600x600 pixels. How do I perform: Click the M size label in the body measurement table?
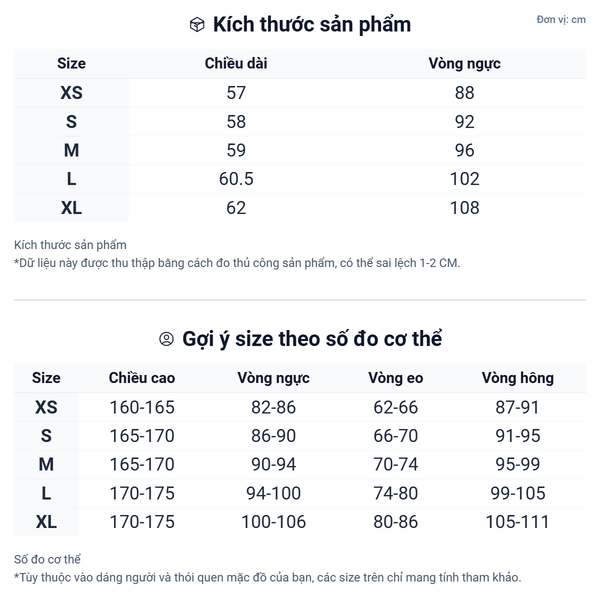(46, 465)
